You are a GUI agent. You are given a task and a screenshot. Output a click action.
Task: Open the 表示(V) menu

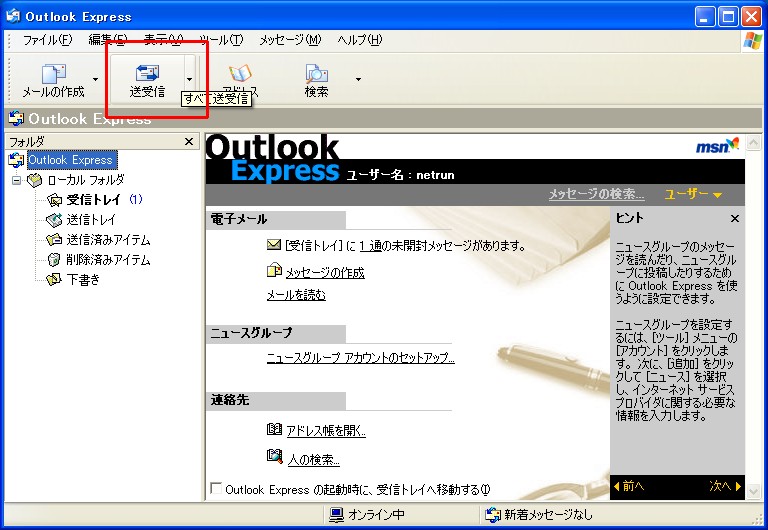[x=164, y=40]
